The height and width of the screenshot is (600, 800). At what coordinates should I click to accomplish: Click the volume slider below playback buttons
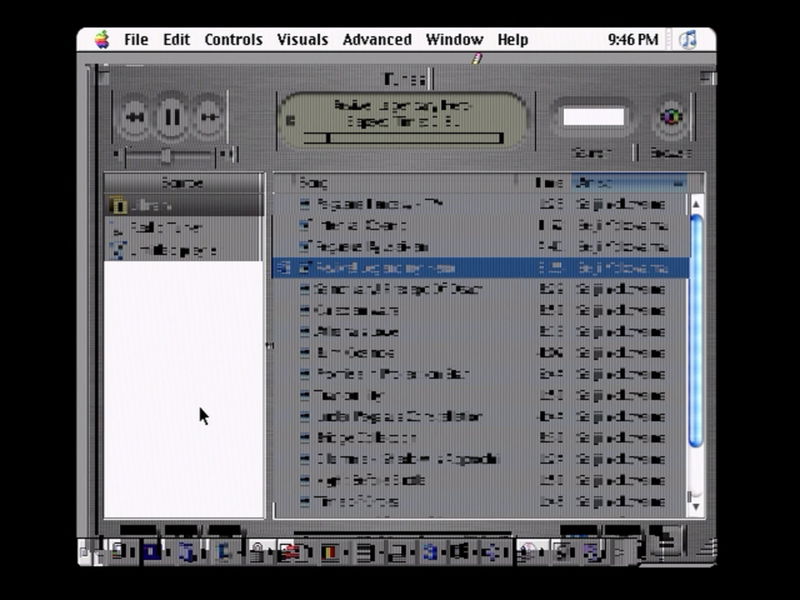(166, 155)
